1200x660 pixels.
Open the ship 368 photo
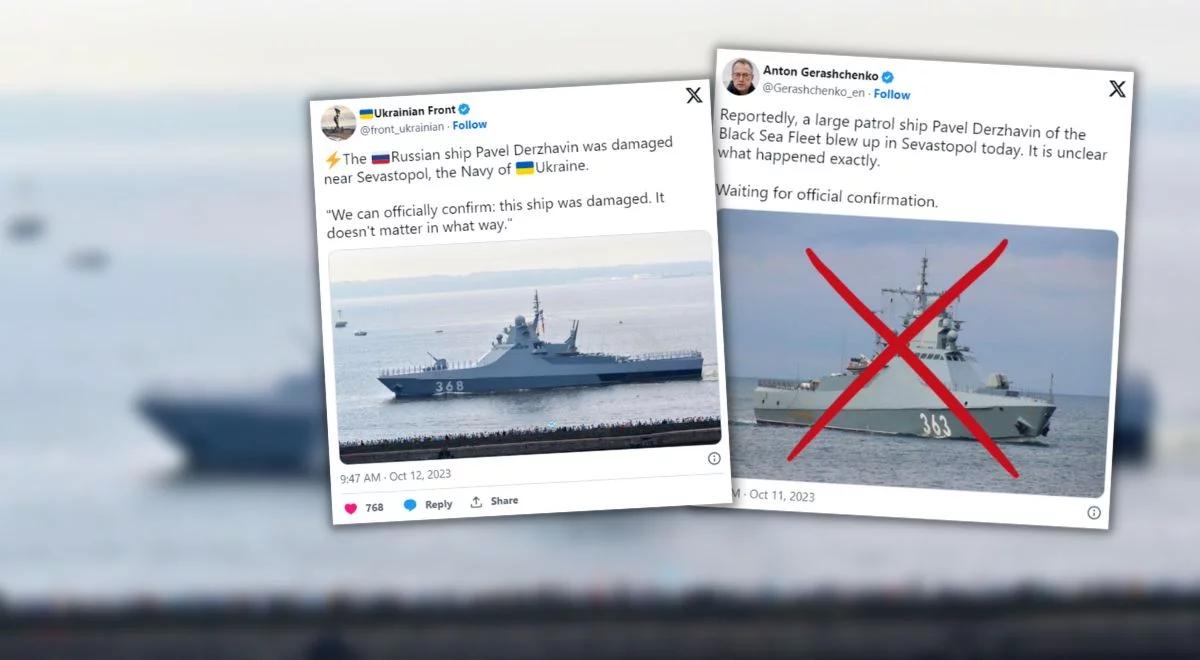524,347
